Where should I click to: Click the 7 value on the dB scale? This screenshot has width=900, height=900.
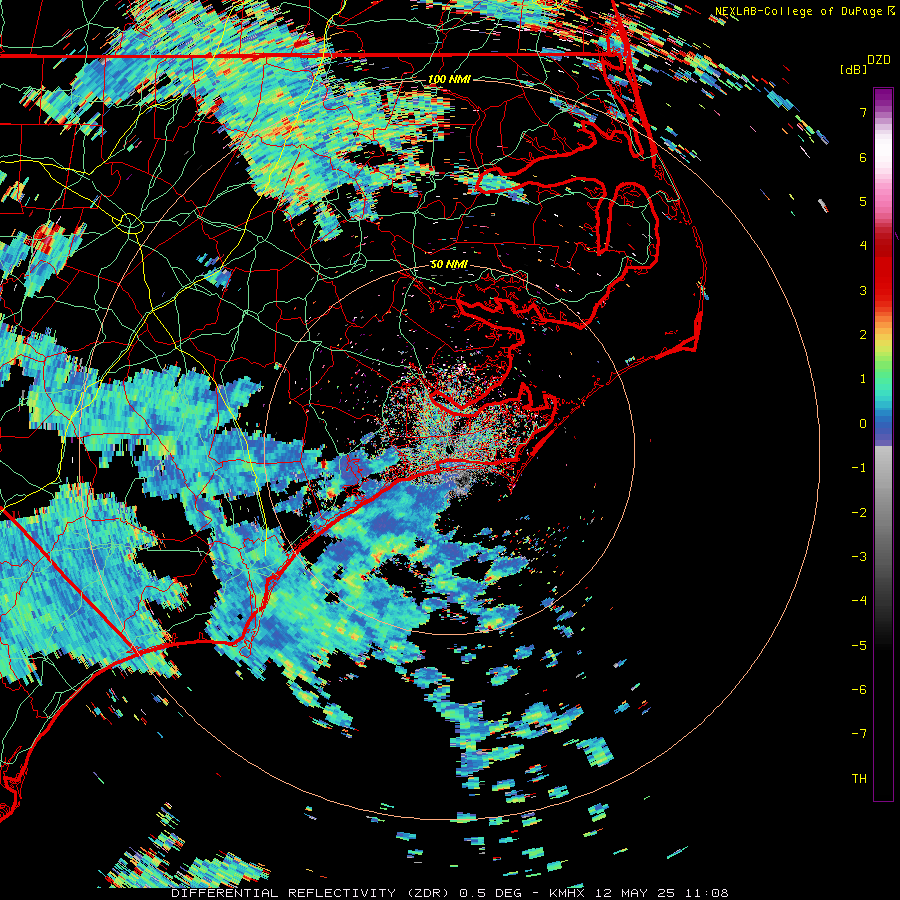coord(863,112)
